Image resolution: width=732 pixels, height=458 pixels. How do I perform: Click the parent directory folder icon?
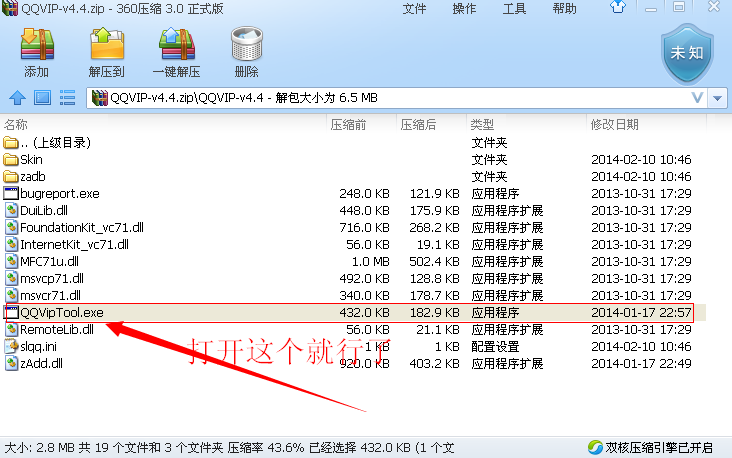pyautogui.click(x=11, y=142)
